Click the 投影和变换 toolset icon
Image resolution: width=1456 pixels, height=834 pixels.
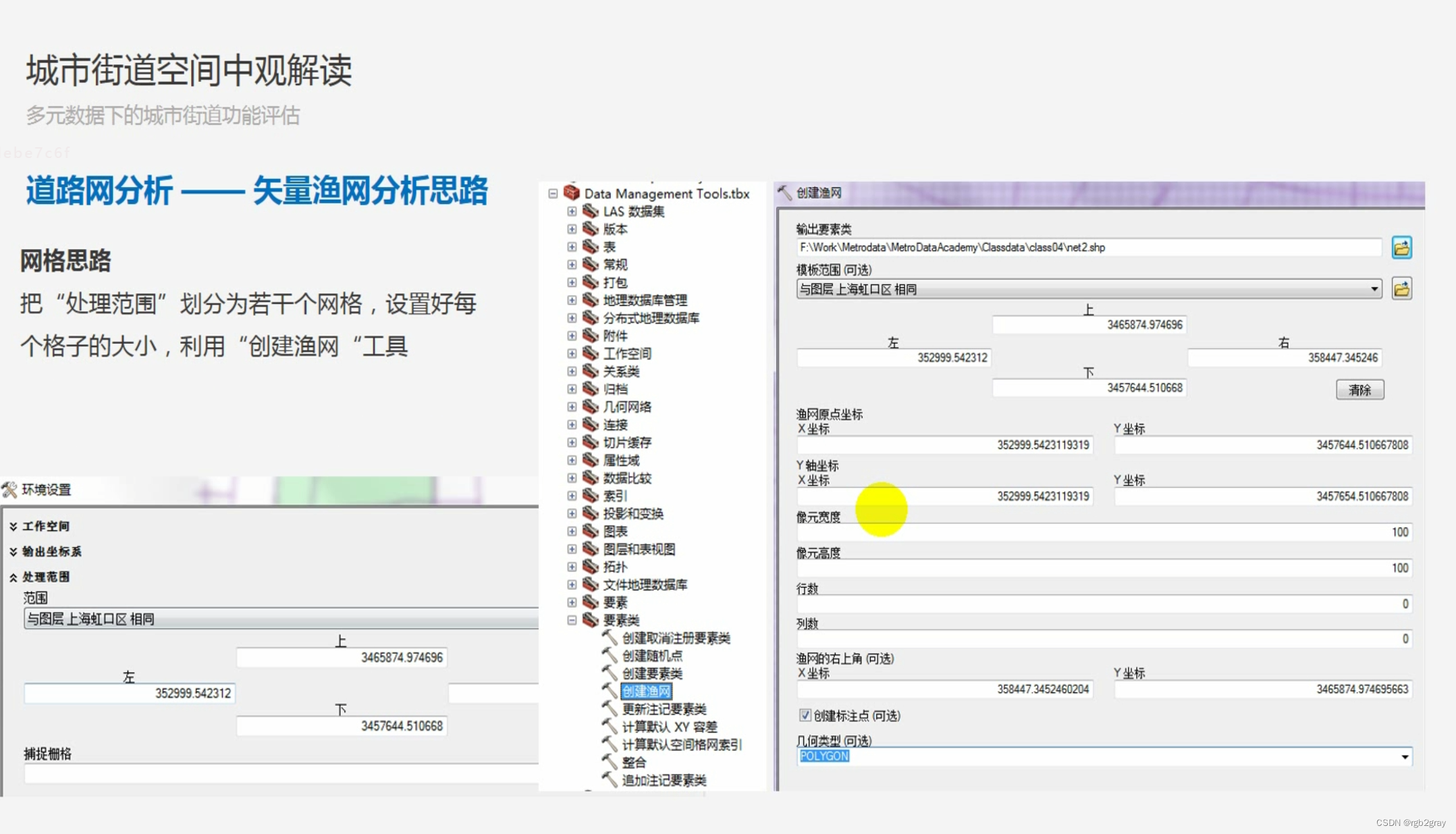[591, 513]
